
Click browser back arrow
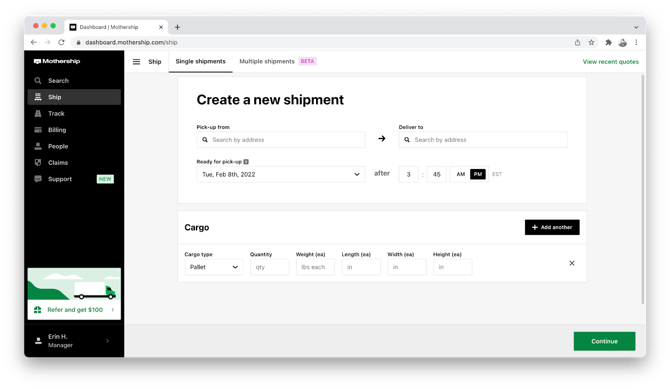(x=34, y=42)
